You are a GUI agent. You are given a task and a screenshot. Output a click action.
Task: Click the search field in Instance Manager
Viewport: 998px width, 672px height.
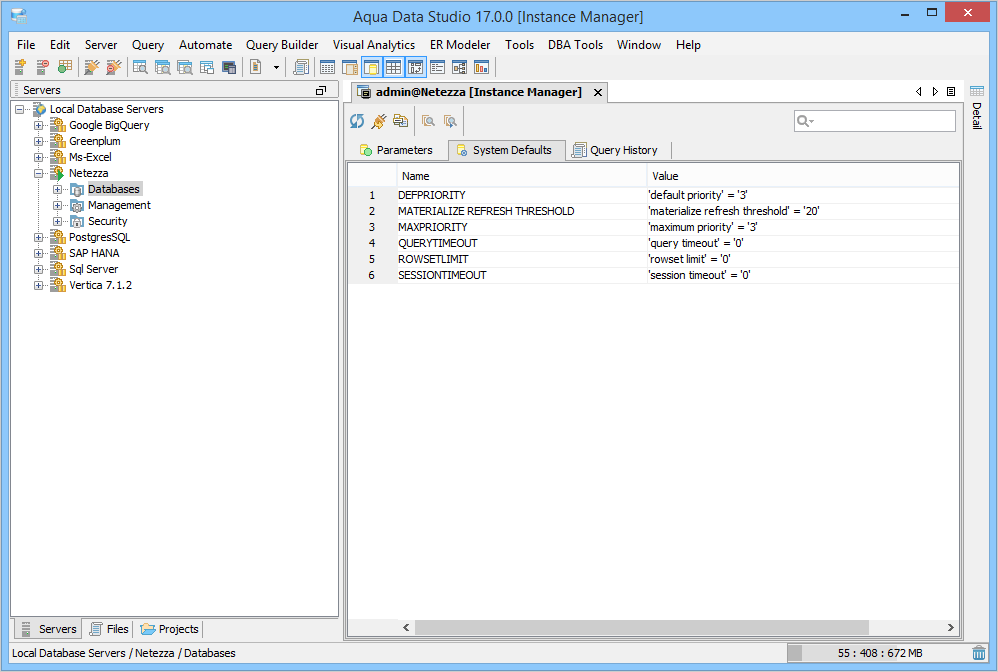[875, 121]
